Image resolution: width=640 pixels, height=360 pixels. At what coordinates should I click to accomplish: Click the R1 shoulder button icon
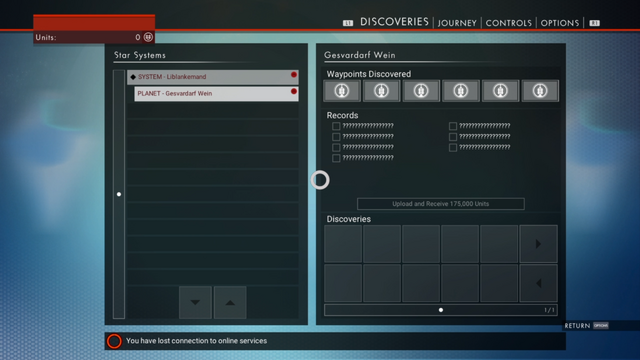(594, 23)
